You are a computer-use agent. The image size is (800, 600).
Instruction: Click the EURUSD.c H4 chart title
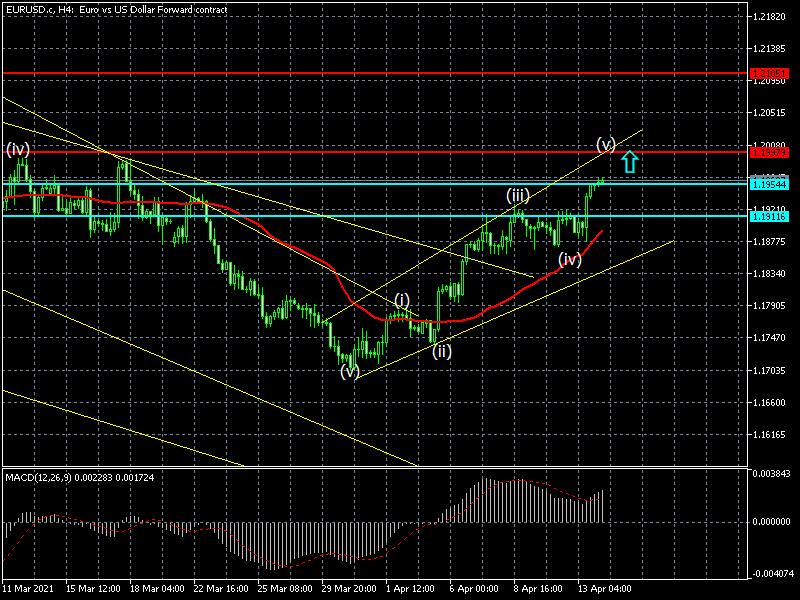pyautogui.click(x=117, y=10)
